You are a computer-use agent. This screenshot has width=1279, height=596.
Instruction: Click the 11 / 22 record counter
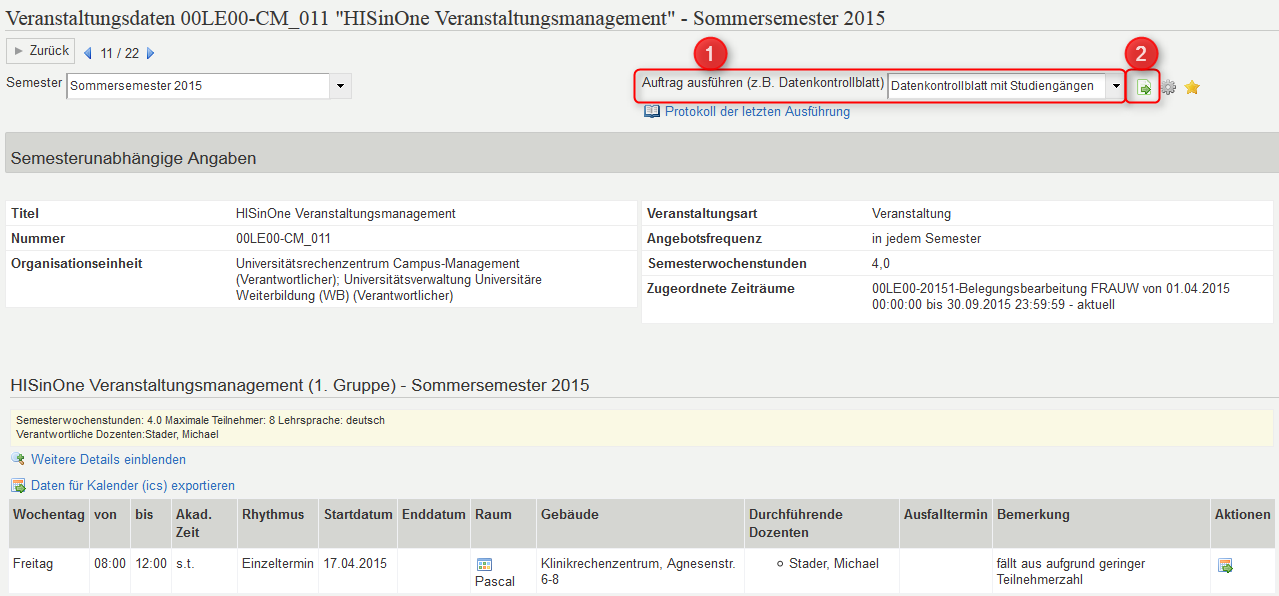[119, 54]
